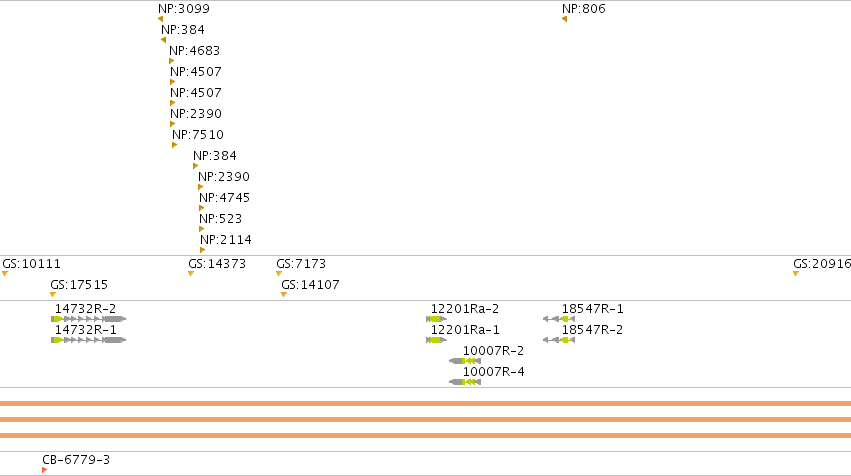The width and height of the screenshot is (851, 476).
Task: Select the GS:14373 triangle marker
Action: [x=191, y=274]
